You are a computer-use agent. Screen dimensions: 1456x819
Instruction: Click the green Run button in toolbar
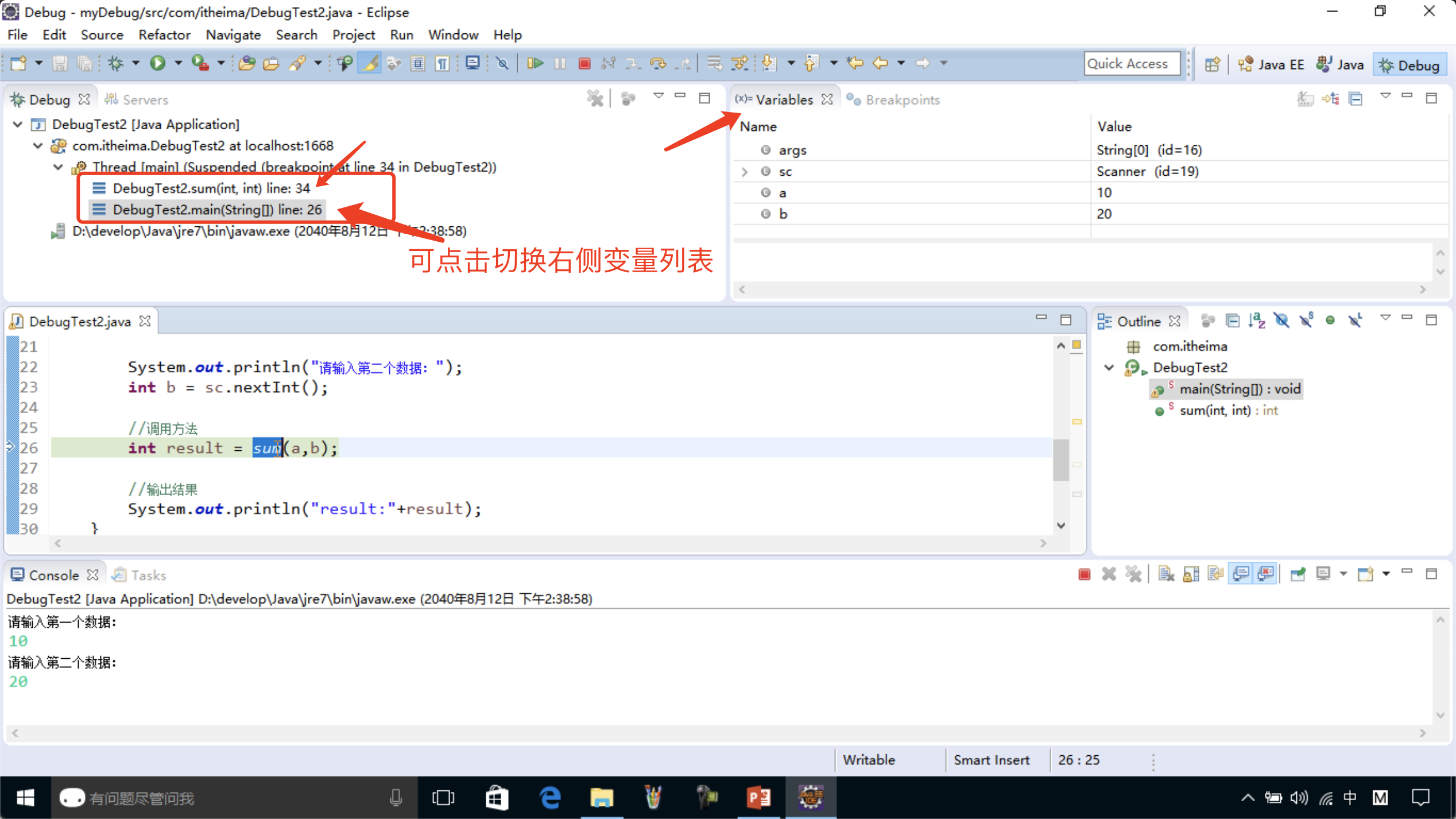[x=157, y=63]
